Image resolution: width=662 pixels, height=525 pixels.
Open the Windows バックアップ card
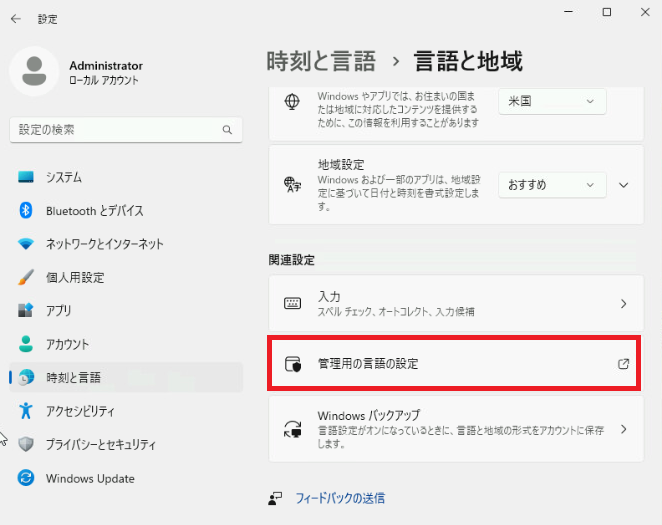click(x=456, y=429)
